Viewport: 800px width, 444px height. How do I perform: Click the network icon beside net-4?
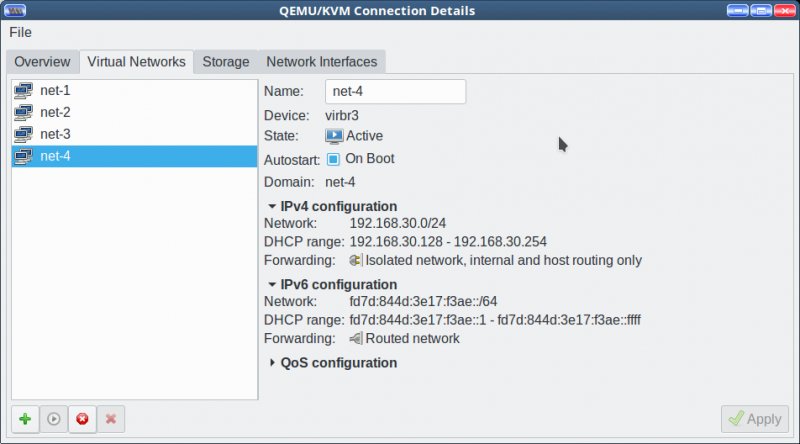tap(23, 156)
